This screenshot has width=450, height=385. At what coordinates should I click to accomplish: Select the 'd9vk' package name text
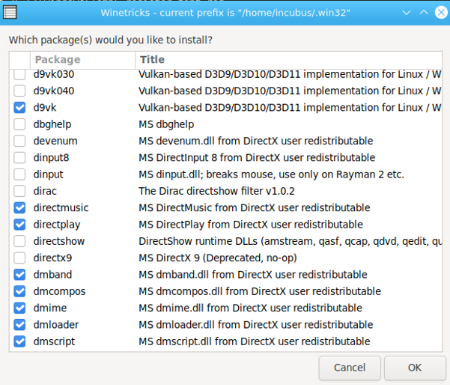(x=45, y=107)
